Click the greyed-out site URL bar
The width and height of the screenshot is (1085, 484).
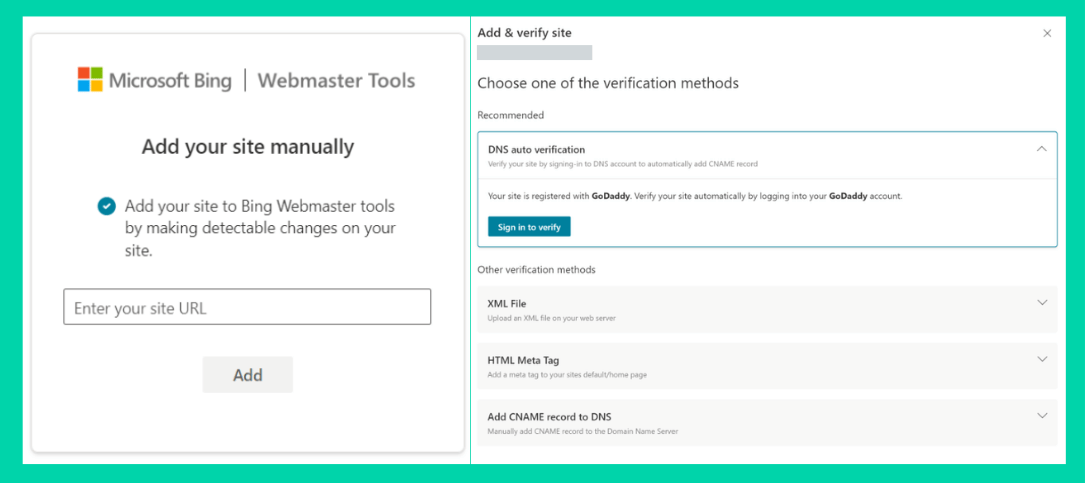point(535,53)
